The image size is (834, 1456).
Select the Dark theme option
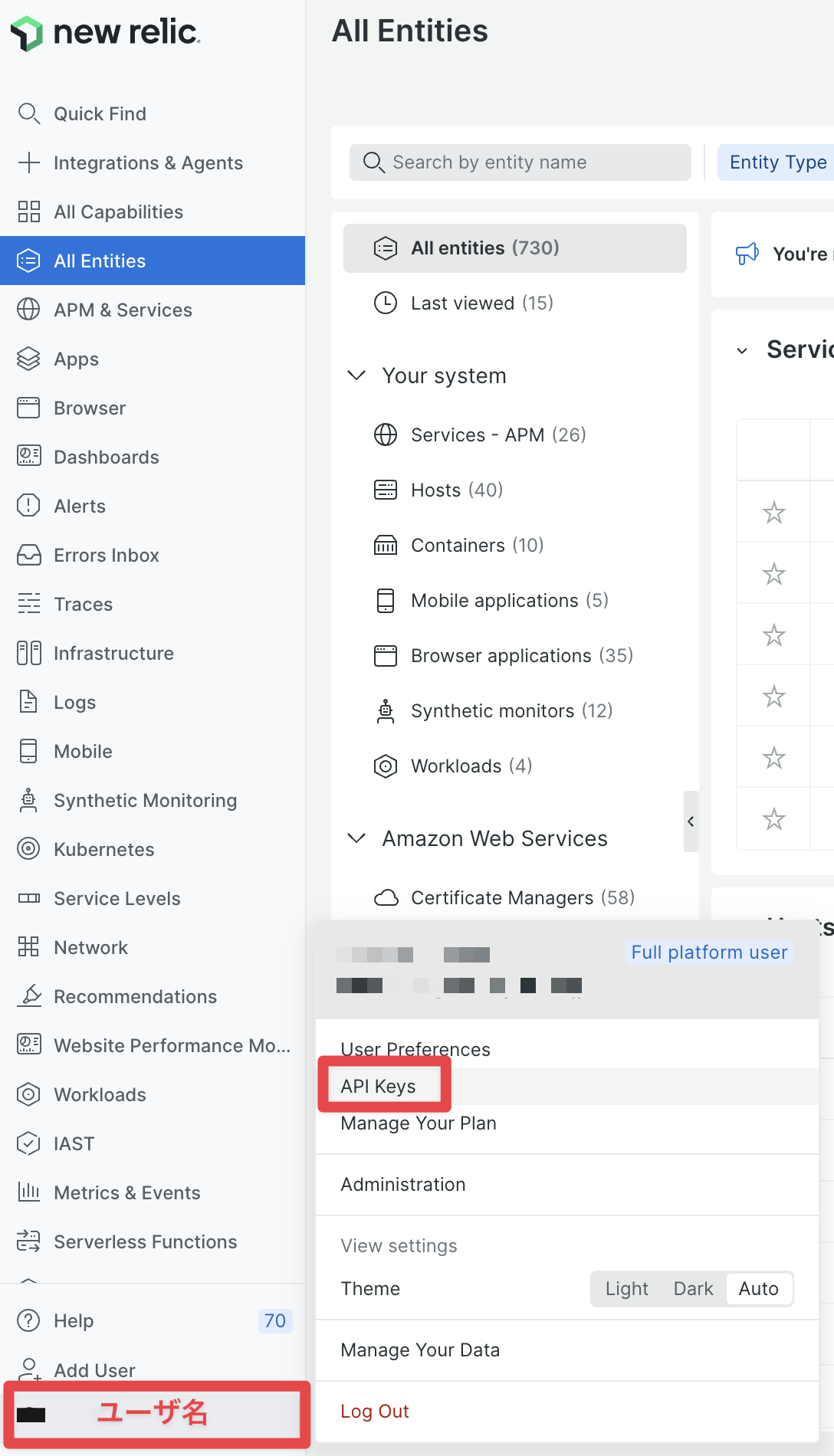pos(693,1289)
